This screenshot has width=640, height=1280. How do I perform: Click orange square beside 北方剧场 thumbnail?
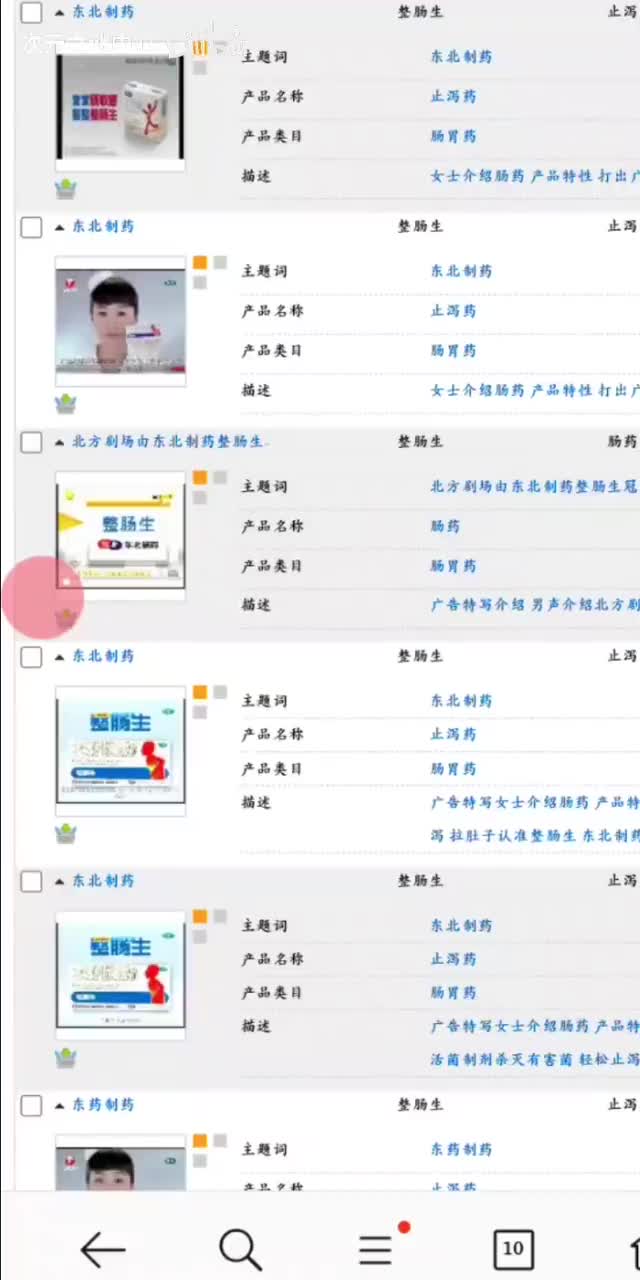[200, 478]
